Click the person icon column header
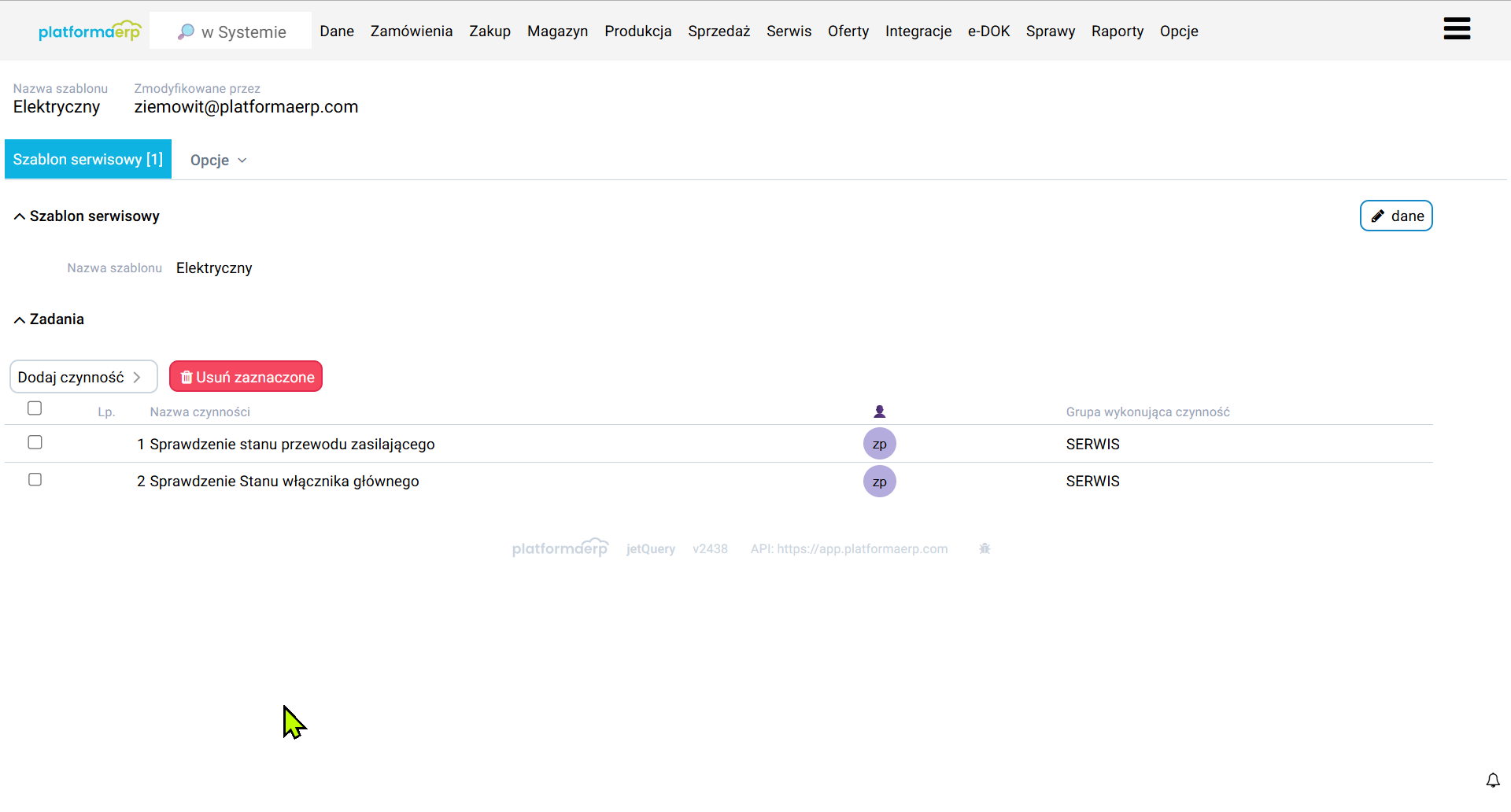 click(879, 412)
